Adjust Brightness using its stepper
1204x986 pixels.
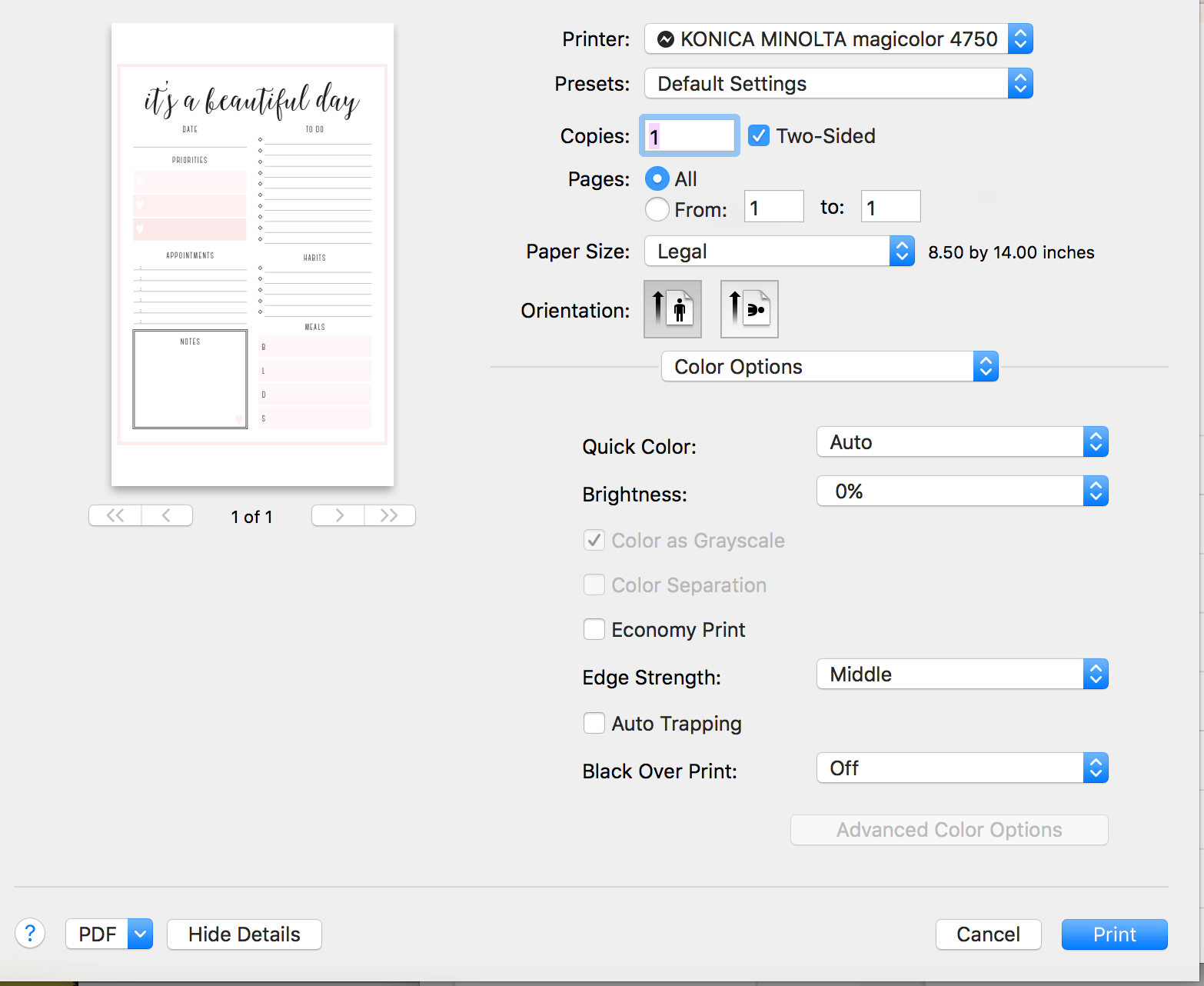point(1096,491)
